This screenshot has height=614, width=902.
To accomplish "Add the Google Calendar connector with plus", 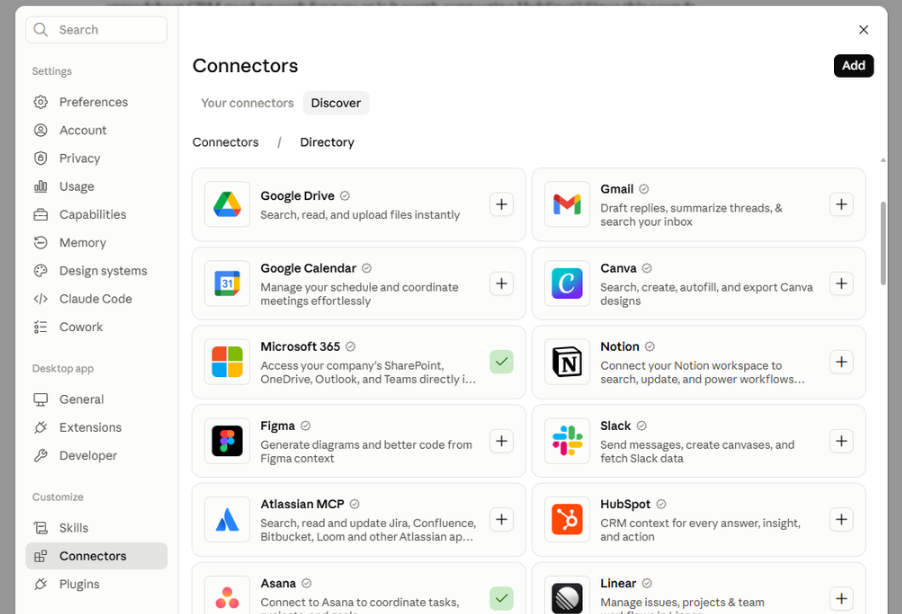I will (502, 283).
